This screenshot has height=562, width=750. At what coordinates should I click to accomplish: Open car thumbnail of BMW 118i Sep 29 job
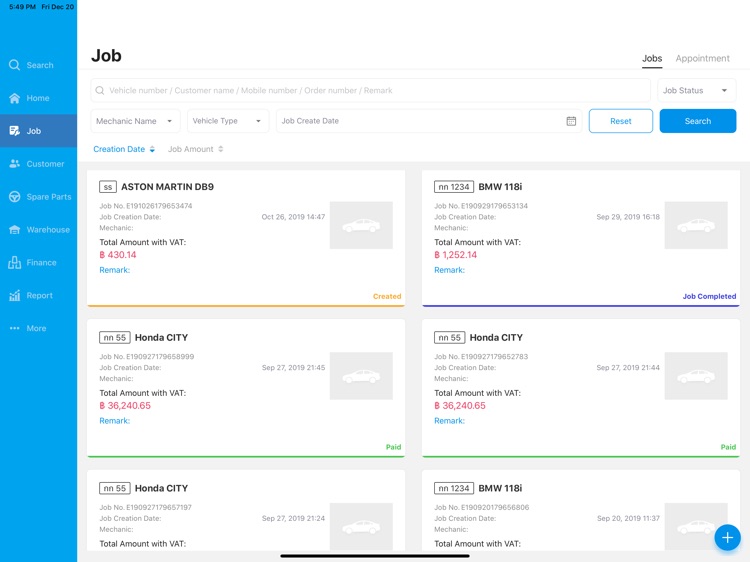[x=696, y=225]
